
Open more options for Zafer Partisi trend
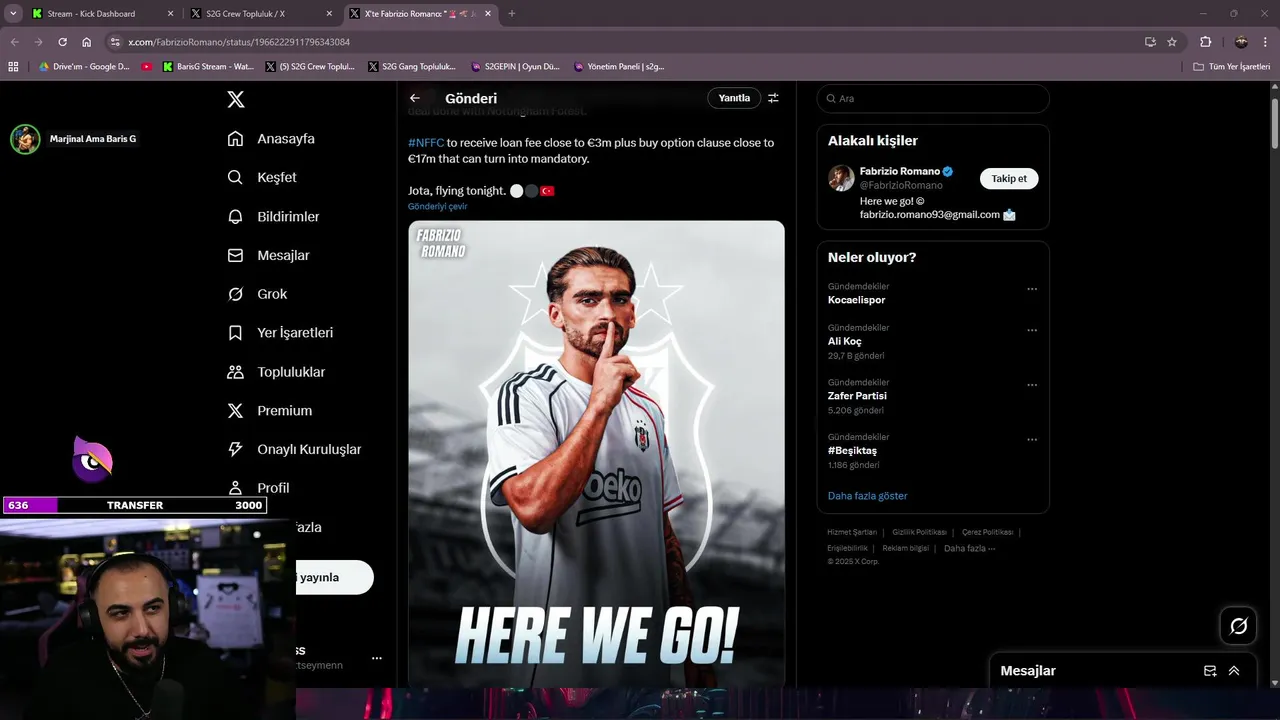tap(1032, 385)
